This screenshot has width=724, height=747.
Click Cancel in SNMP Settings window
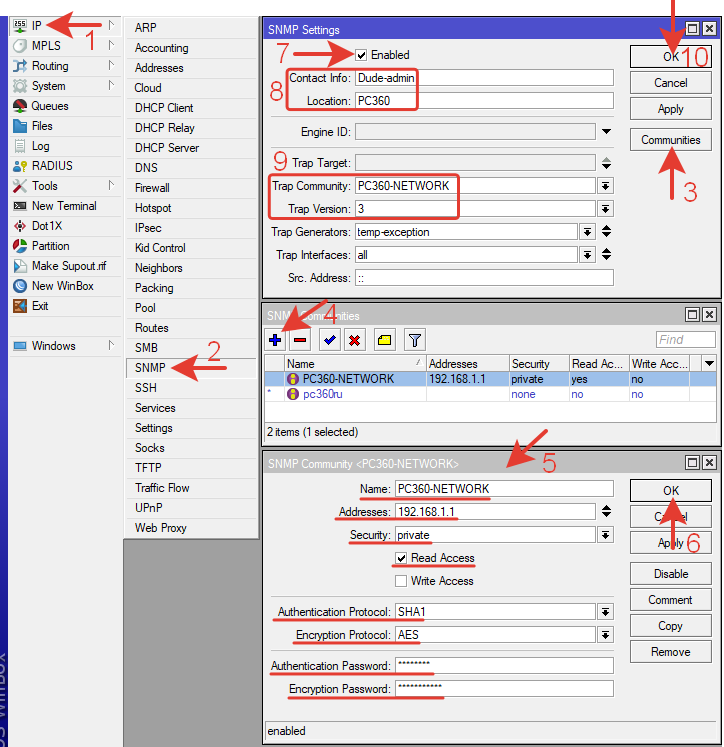point(671,82)
